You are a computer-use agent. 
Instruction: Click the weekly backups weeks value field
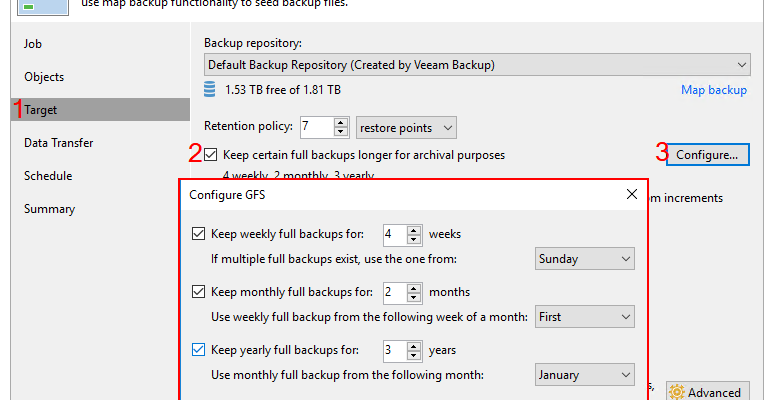(x=394, y=235)
